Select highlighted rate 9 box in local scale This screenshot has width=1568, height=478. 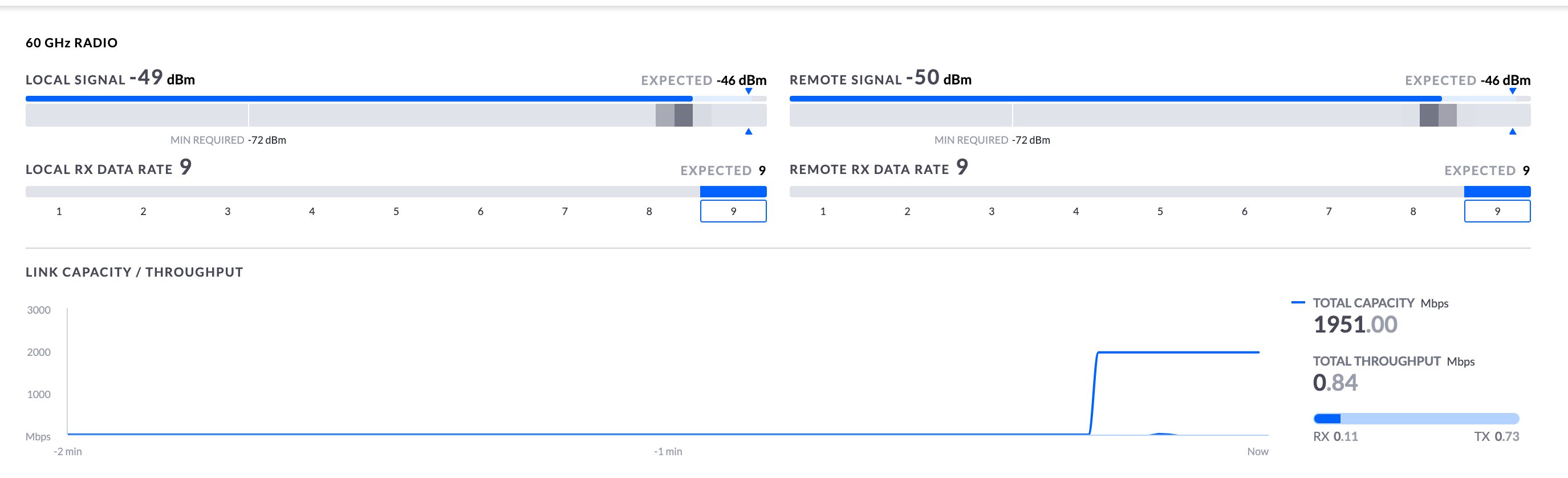pyautogui.click(x=733, y=211)
